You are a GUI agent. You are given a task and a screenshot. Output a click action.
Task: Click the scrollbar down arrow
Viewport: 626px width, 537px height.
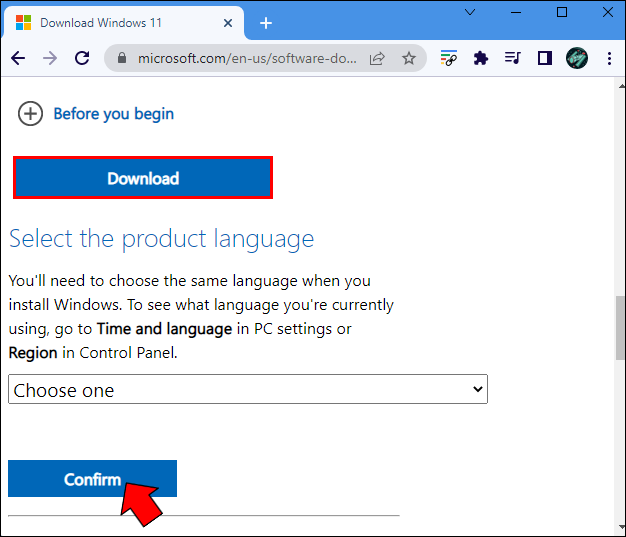(622, 527)
